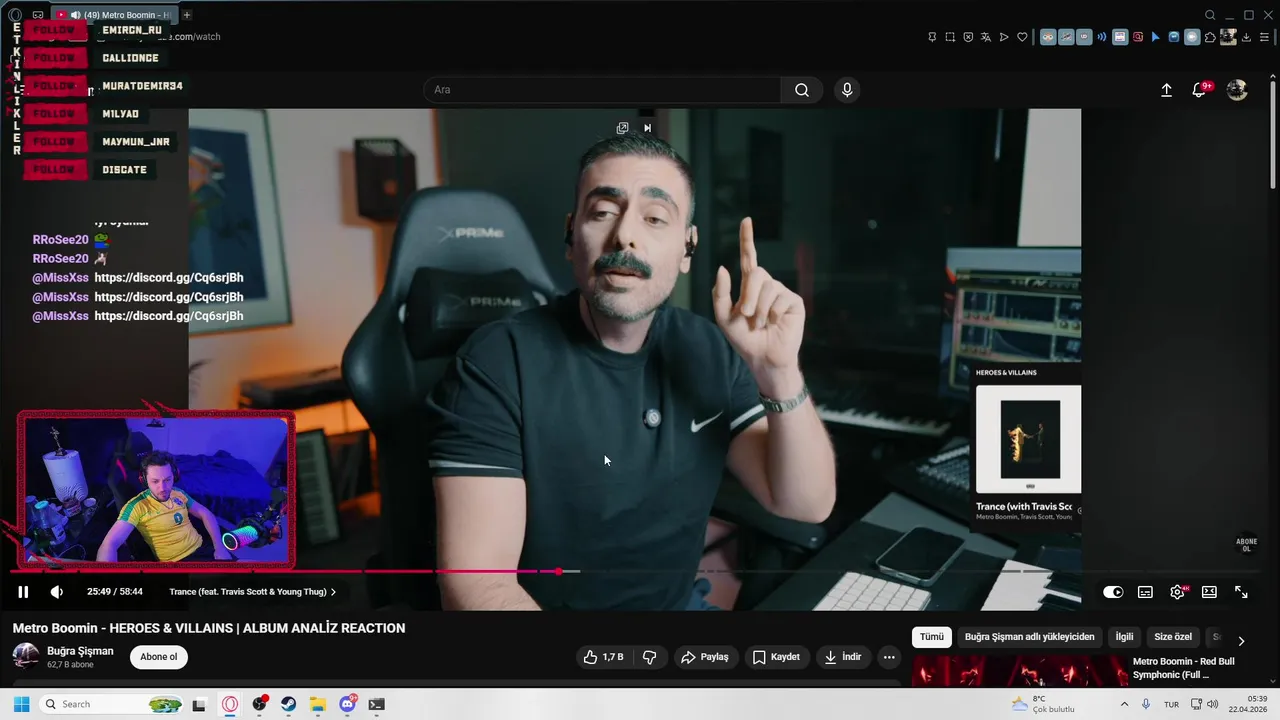Open the Buğra Şişman channel link

[80, 651]
